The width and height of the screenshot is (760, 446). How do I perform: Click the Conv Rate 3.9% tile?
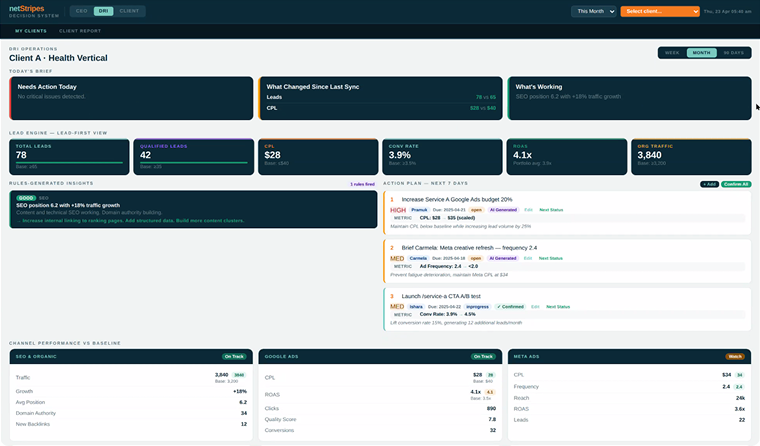pos(442,157)
